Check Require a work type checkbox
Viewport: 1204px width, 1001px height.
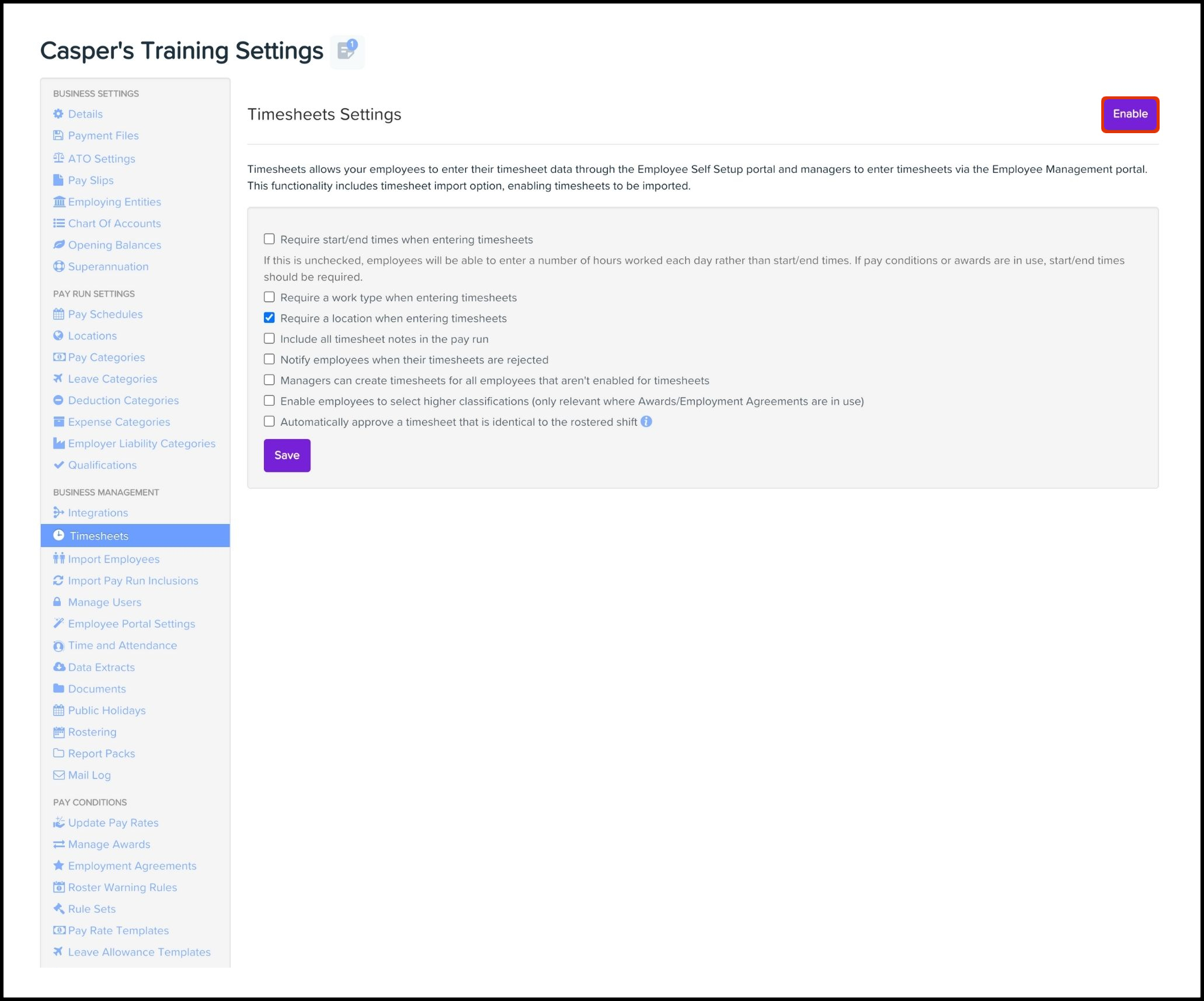click(x=269, y=297)
